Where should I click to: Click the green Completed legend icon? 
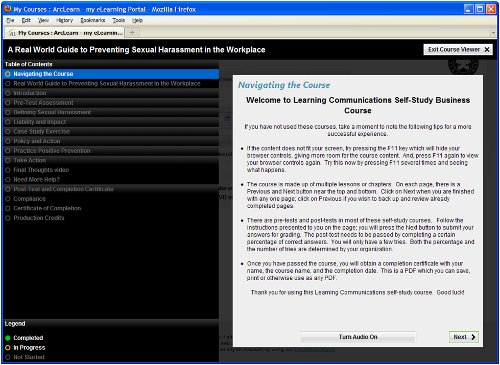click(x=8, y=338)
